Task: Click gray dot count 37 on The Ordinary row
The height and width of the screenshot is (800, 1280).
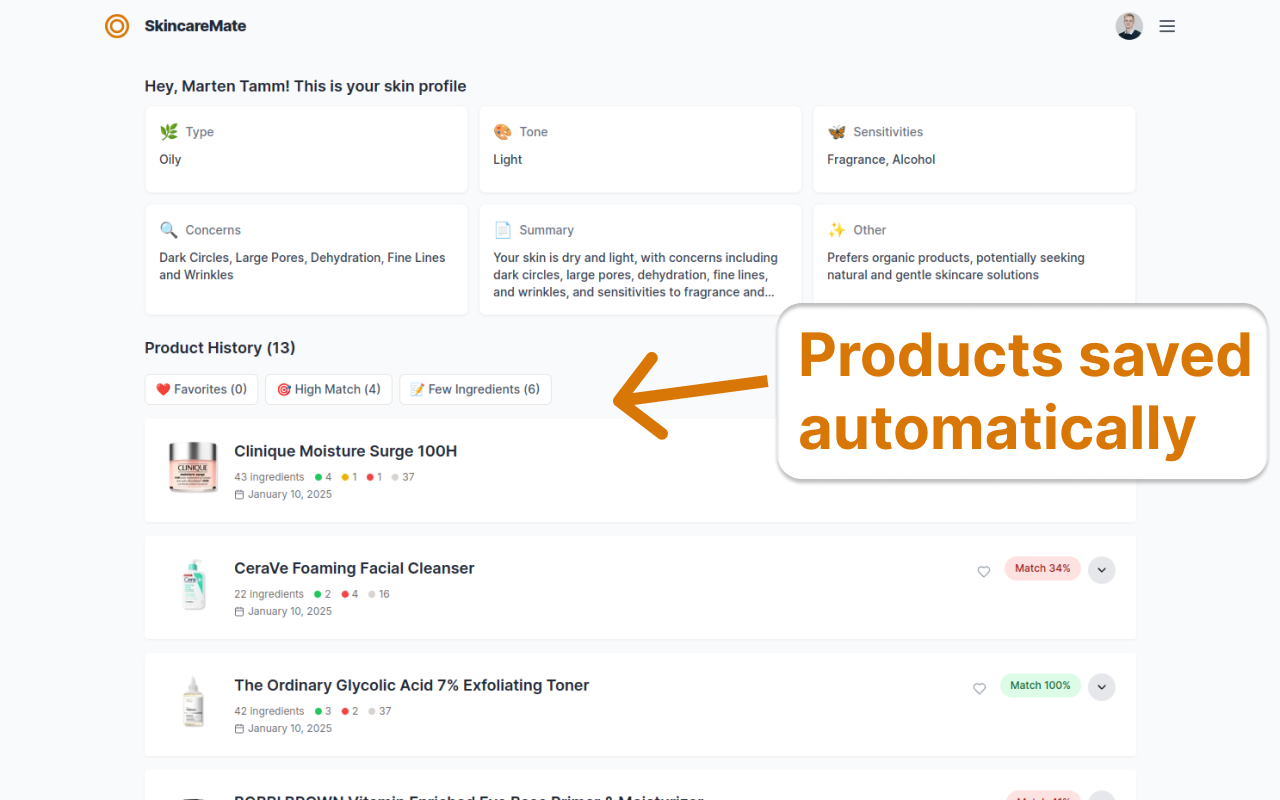Action: click(x=380, y=711)
